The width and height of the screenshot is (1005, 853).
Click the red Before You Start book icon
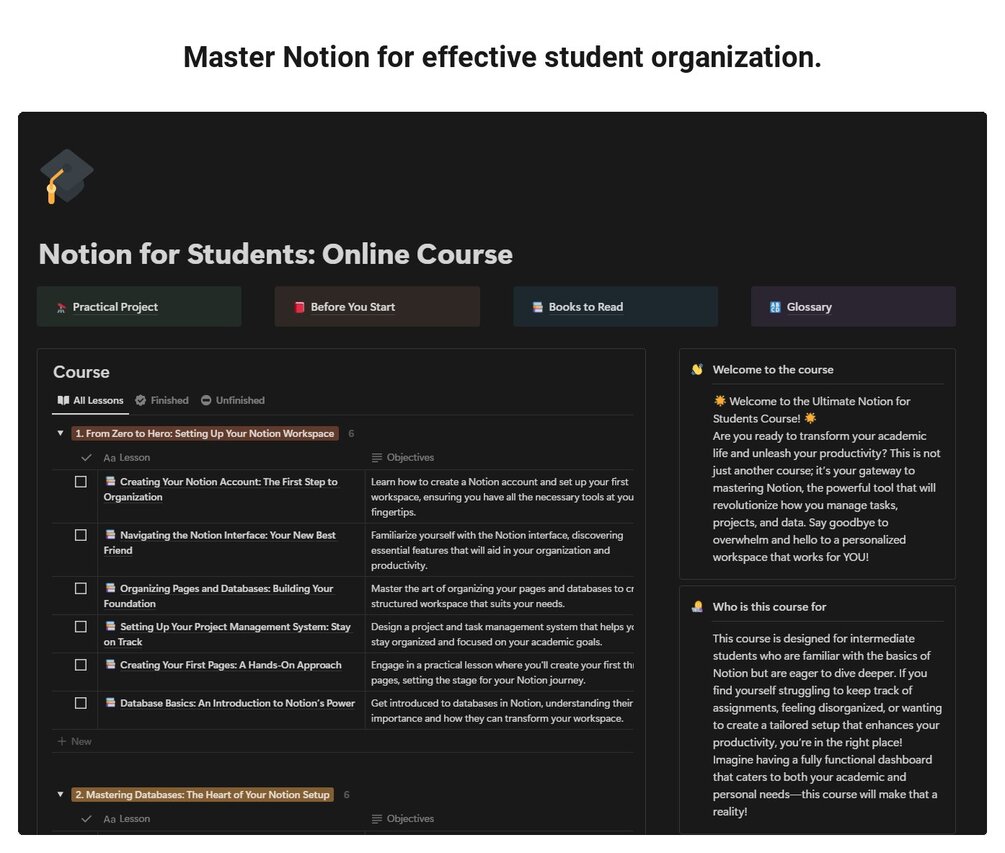(299, 307)
